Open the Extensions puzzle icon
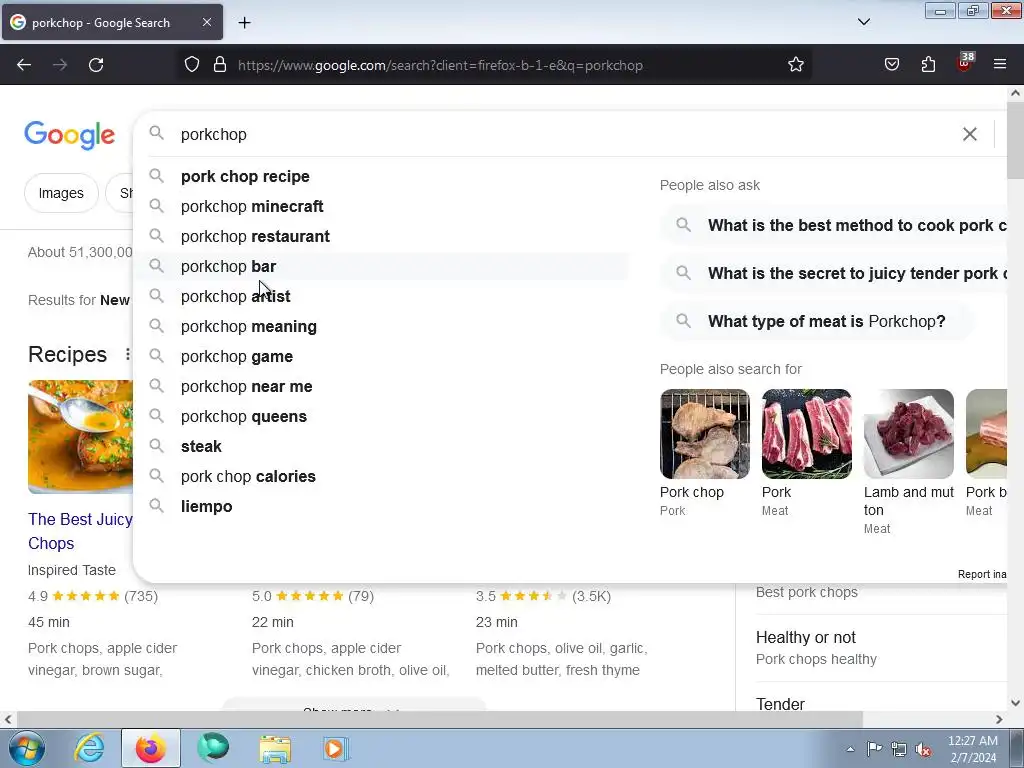The height and width of the screenshot is (768, 1024). tap(928, 65)
